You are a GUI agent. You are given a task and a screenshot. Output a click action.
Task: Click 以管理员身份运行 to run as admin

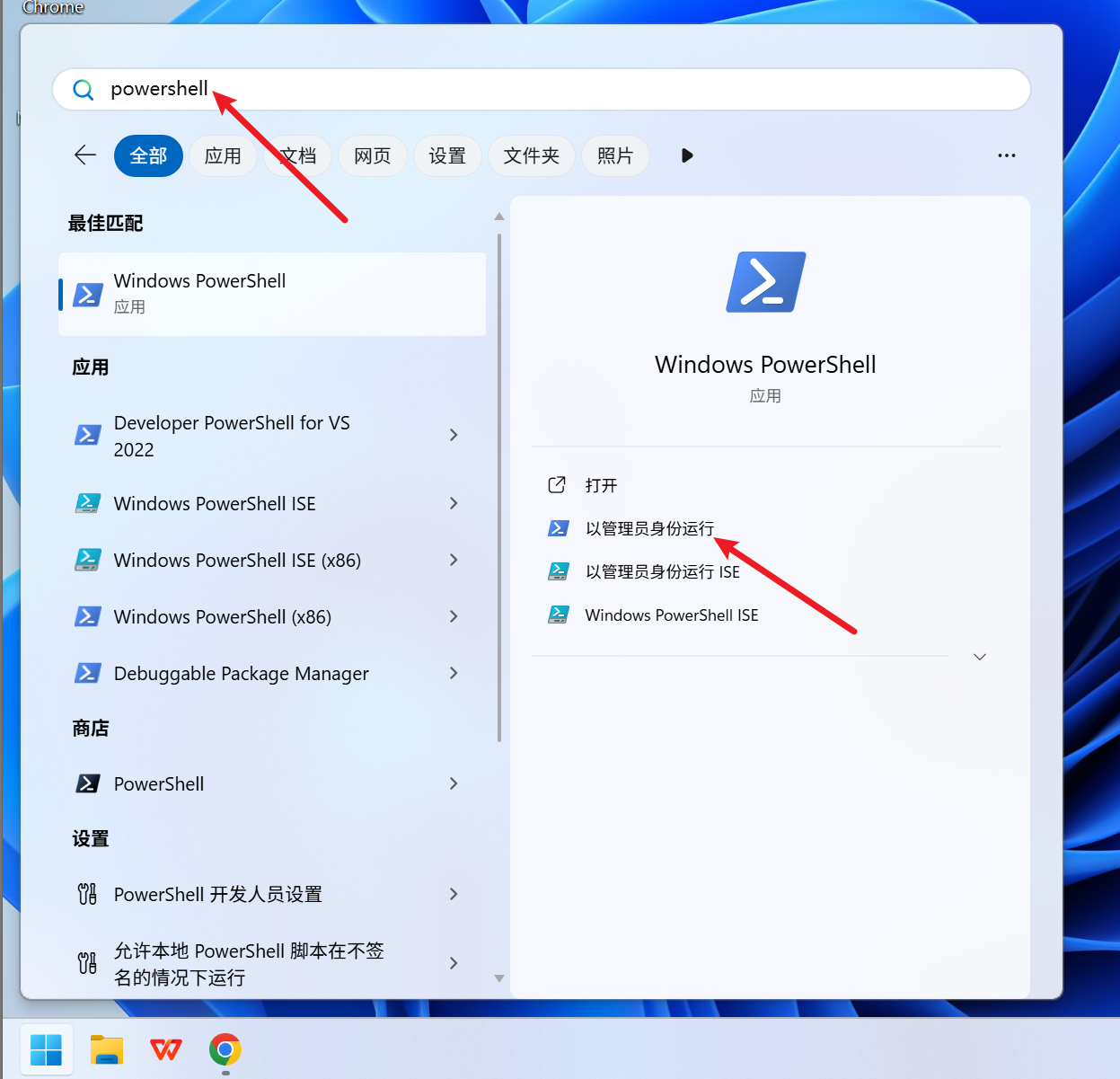pyautogui.click(x=648, y=529)
